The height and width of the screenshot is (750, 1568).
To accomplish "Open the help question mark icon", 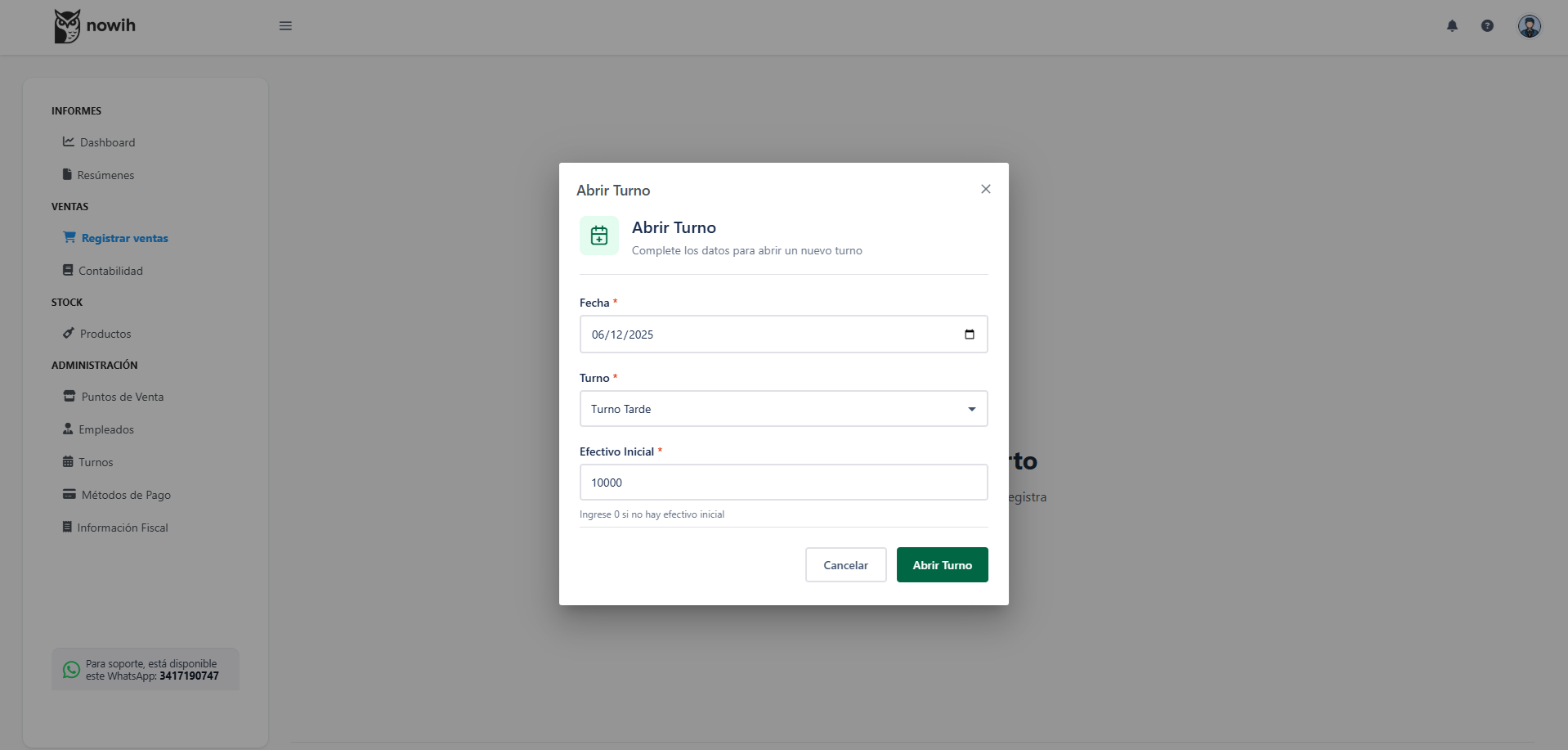I will [x=1487, y=26].
